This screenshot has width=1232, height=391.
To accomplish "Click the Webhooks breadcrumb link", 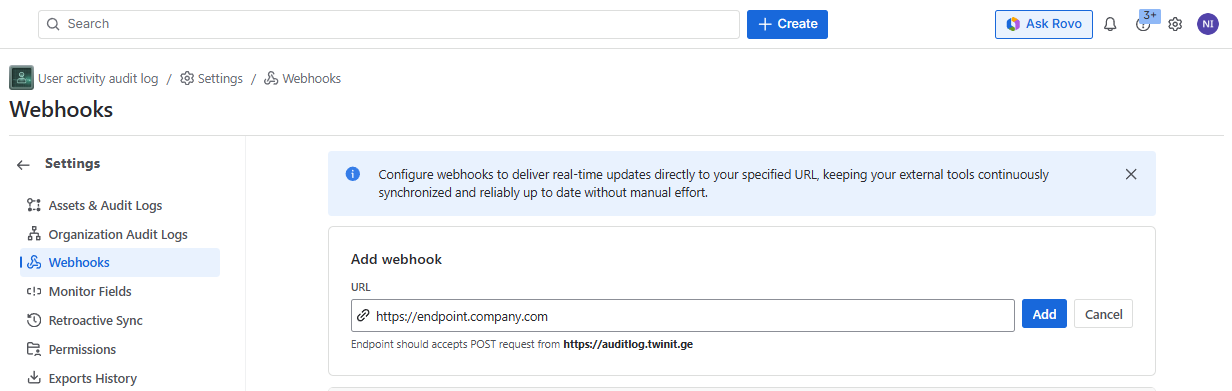I will click(x=302, y=78).
